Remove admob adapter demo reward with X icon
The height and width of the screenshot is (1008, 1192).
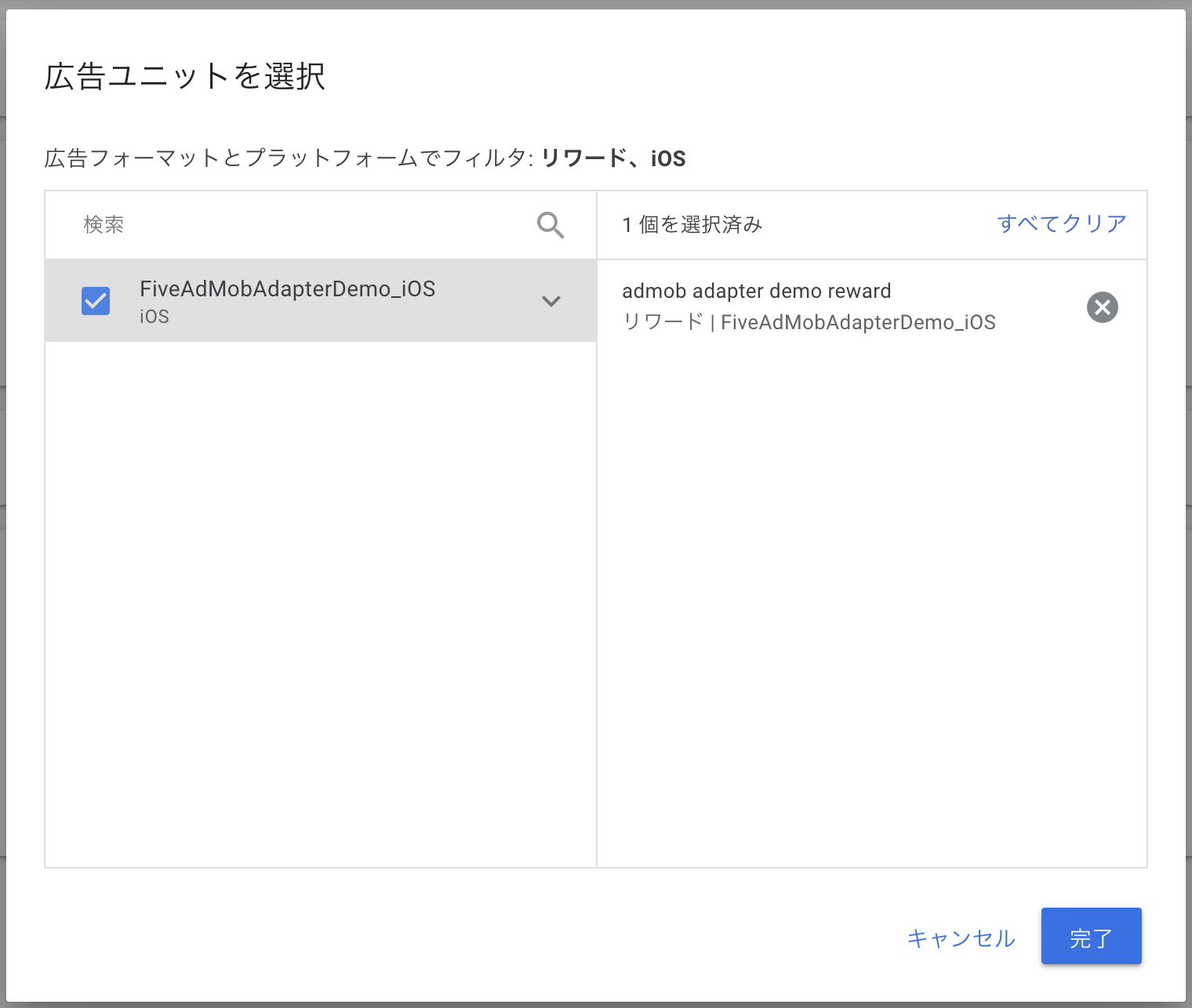tap(1102, 307)
